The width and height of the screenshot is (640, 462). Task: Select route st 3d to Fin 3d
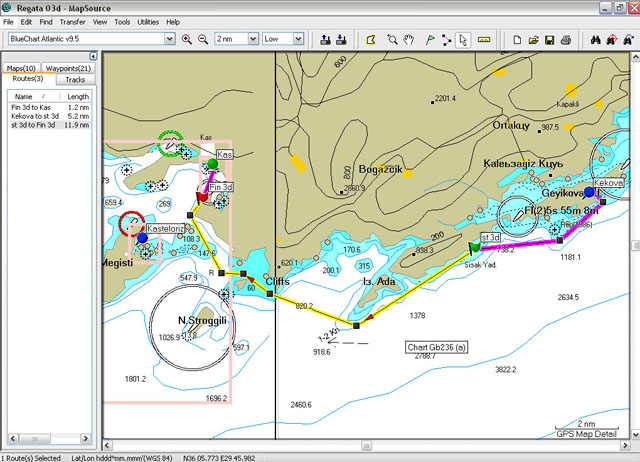[x=50, y=125]
